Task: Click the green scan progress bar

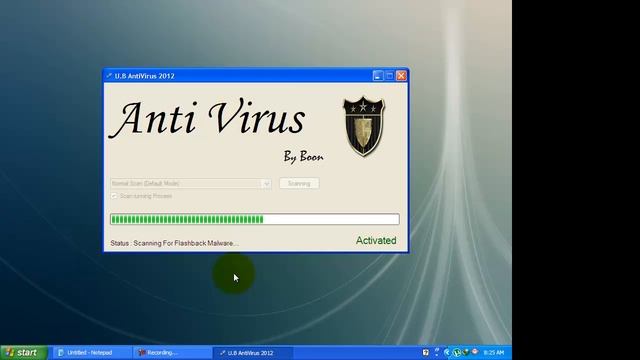Action: point(255,219)
